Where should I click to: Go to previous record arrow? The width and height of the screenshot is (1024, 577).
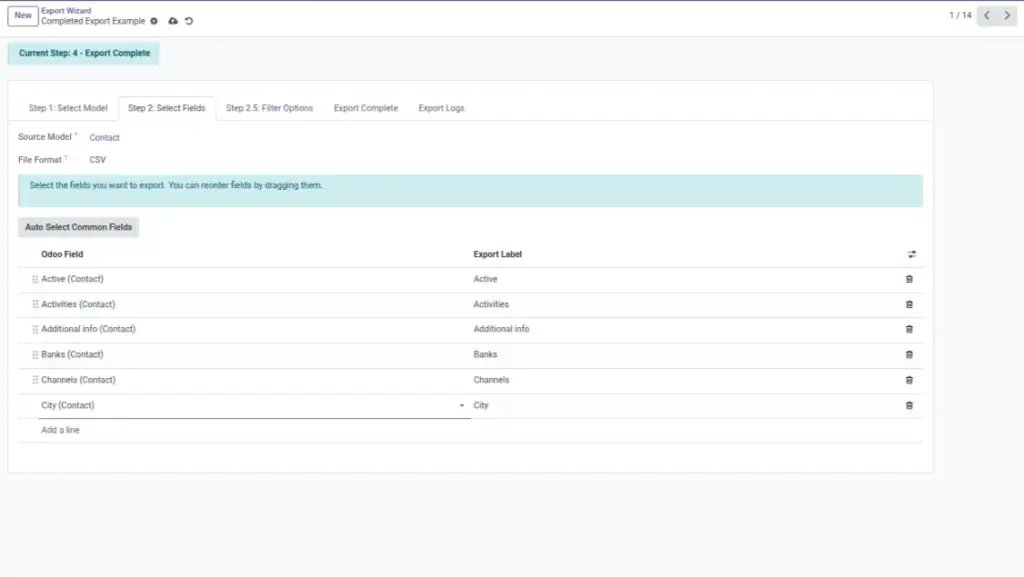tap(987, 15)
